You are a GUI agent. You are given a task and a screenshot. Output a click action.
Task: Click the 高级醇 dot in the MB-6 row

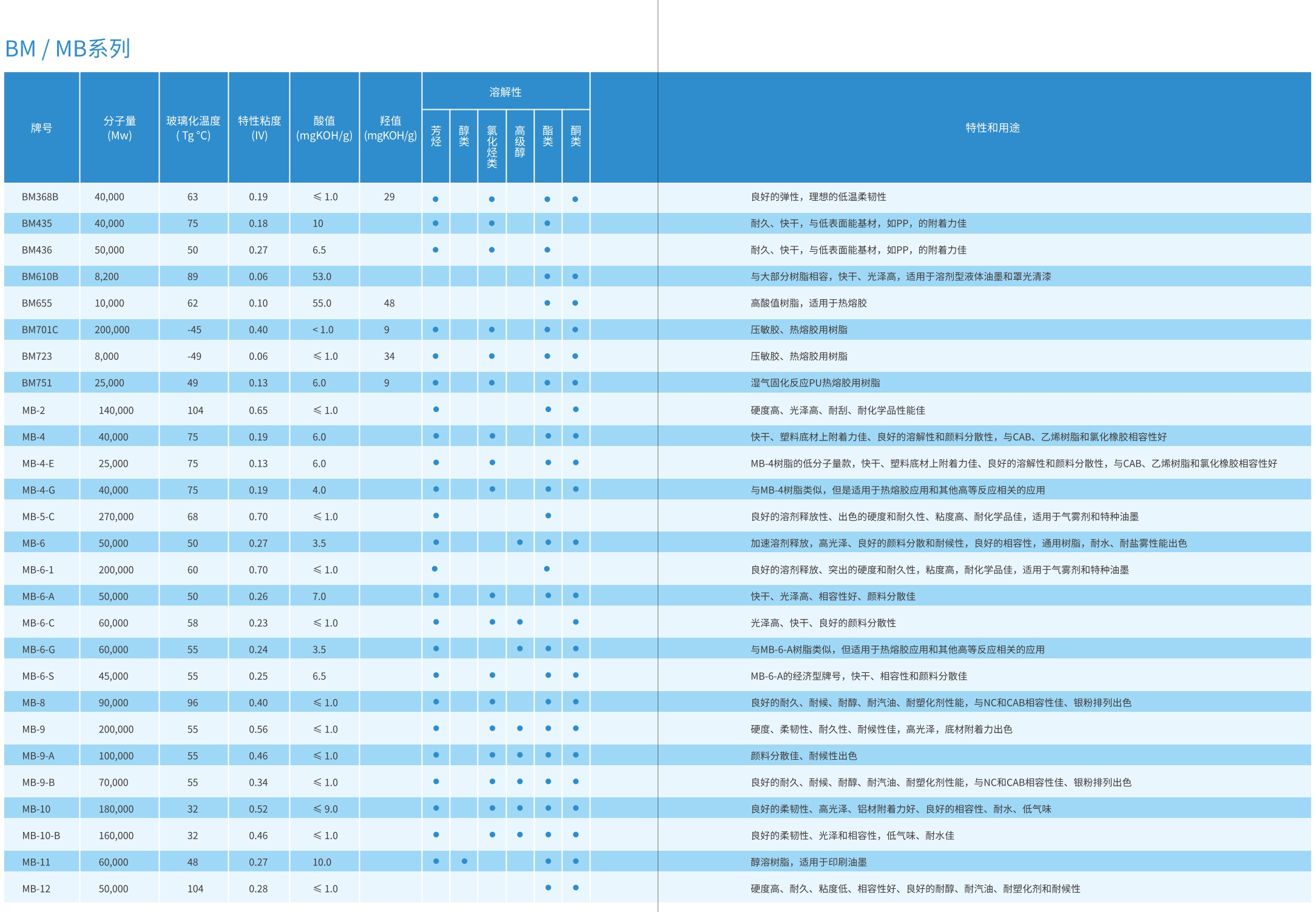click(x=520, y=542)
